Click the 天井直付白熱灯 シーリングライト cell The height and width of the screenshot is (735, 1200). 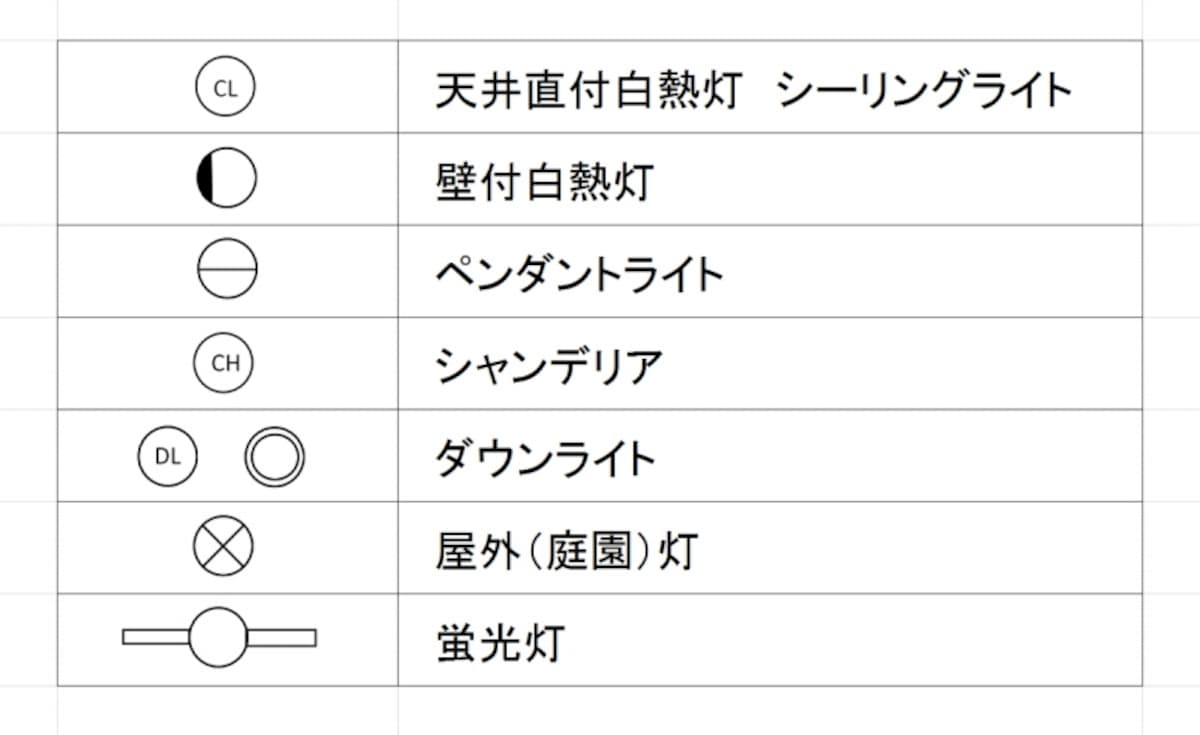770,87
